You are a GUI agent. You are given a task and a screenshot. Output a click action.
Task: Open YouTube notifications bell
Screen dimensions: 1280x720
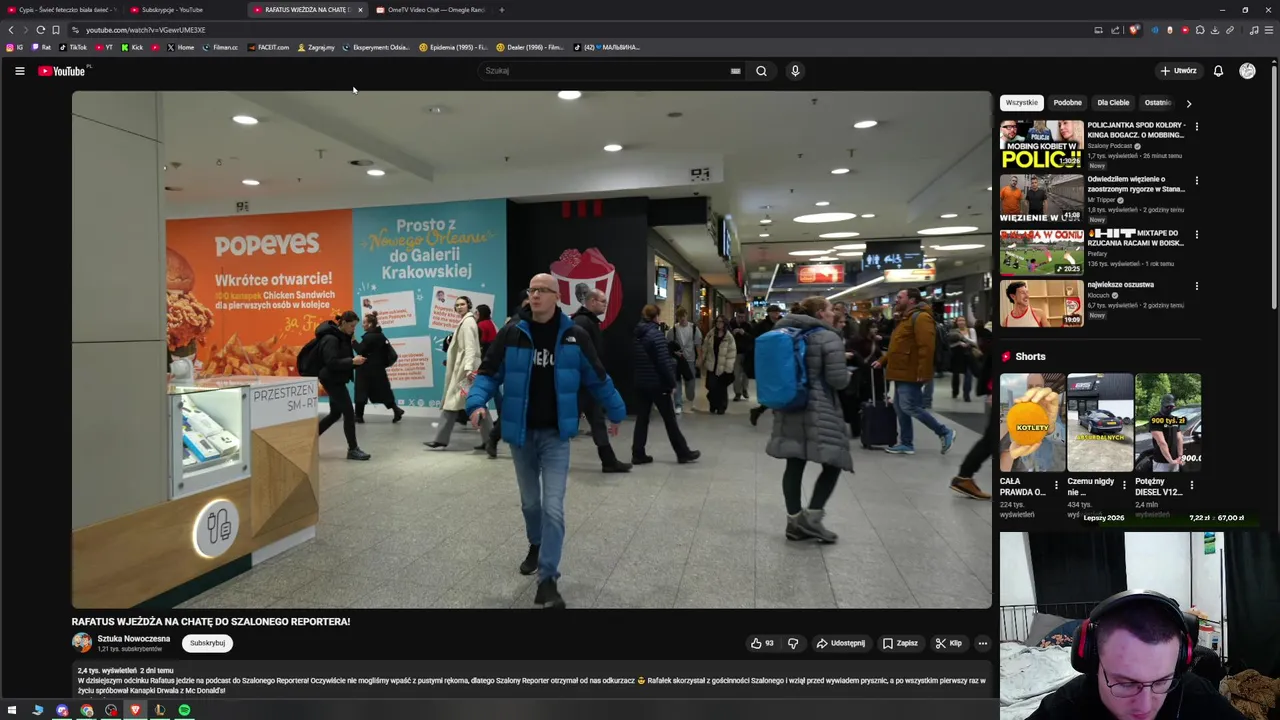(x=1218, y=71)
